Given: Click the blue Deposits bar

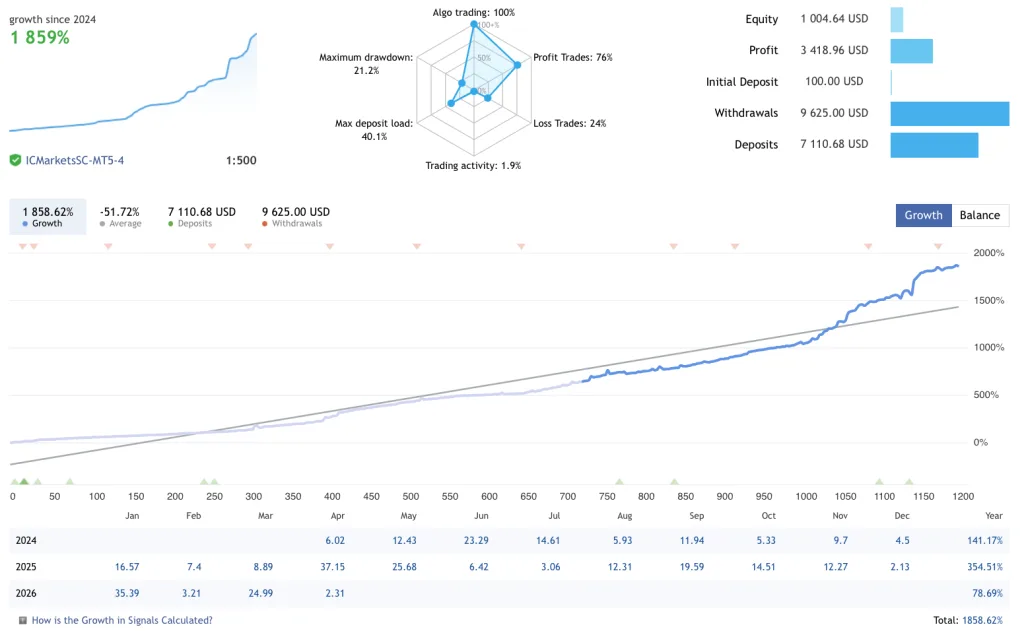Looking at the screenshot, I should 934,145.
